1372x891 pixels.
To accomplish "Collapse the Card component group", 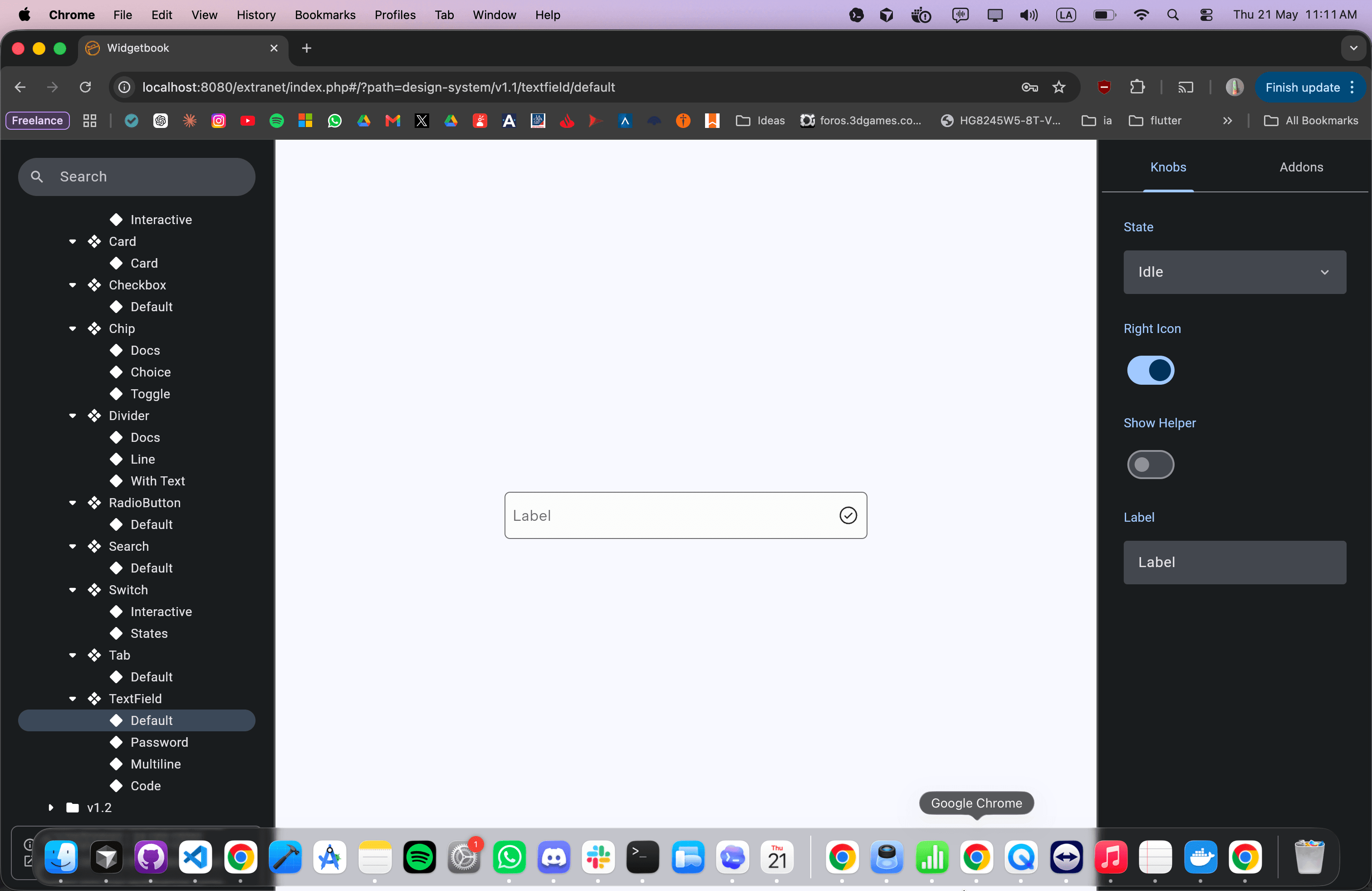I will coord(73,241).
